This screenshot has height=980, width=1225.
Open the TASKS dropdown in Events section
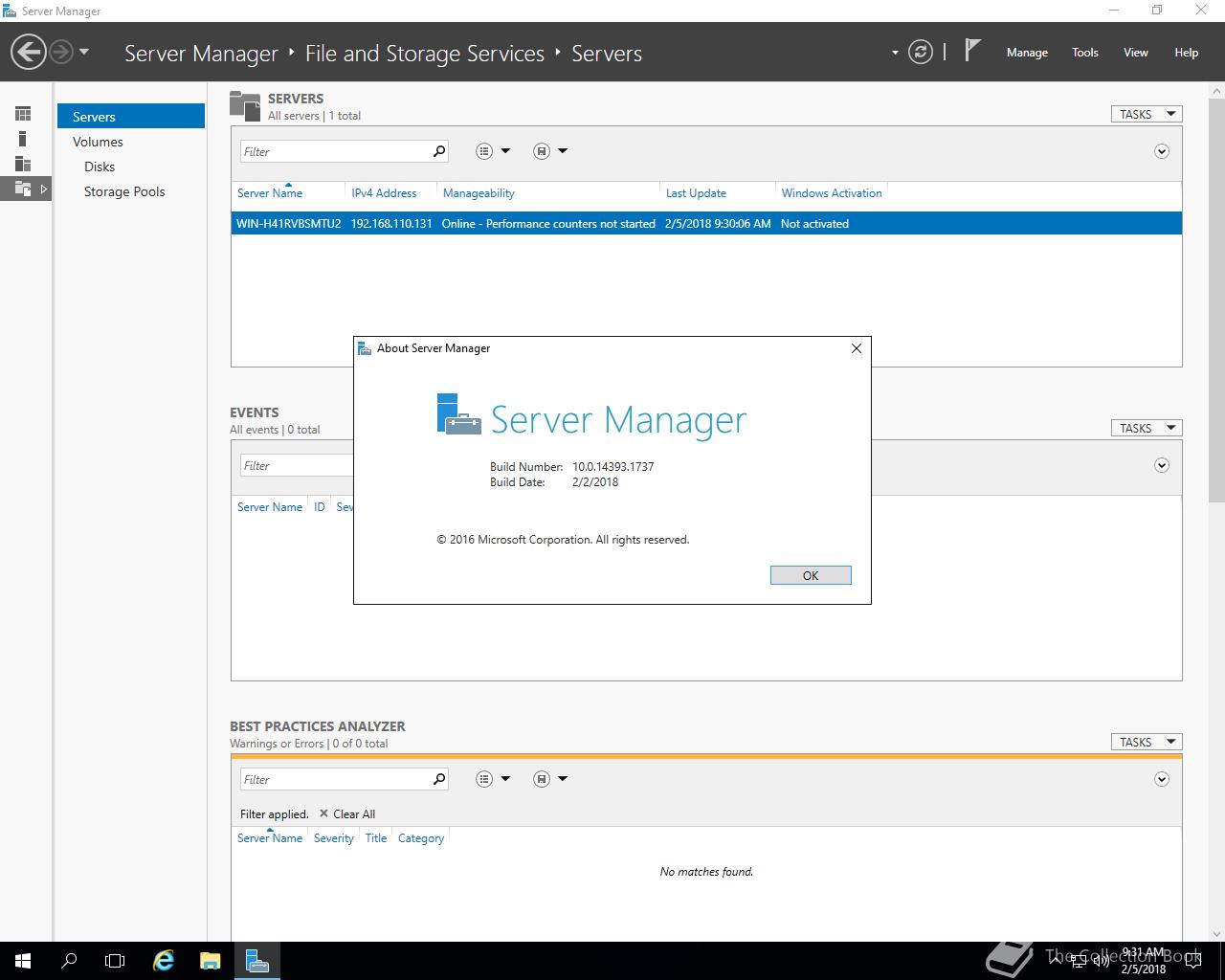point(1147,428)
